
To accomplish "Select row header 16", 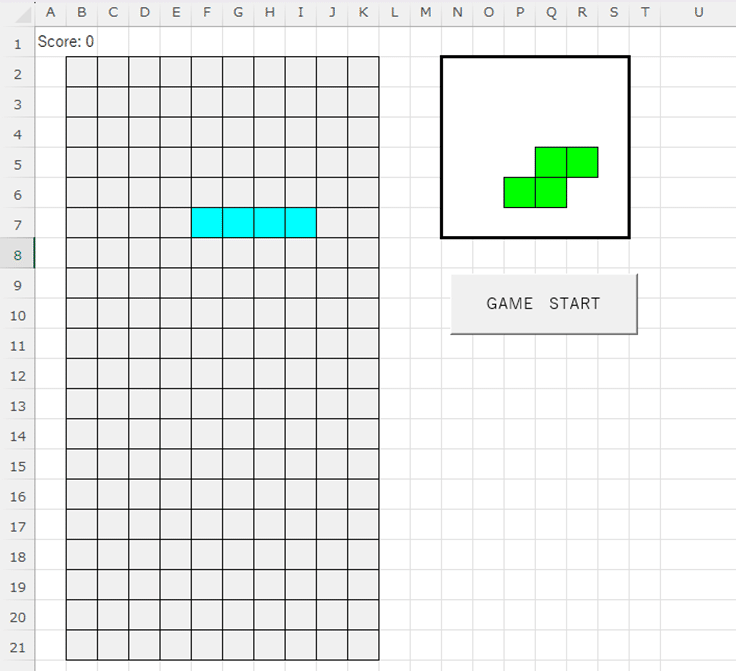I will pos(17,496).
